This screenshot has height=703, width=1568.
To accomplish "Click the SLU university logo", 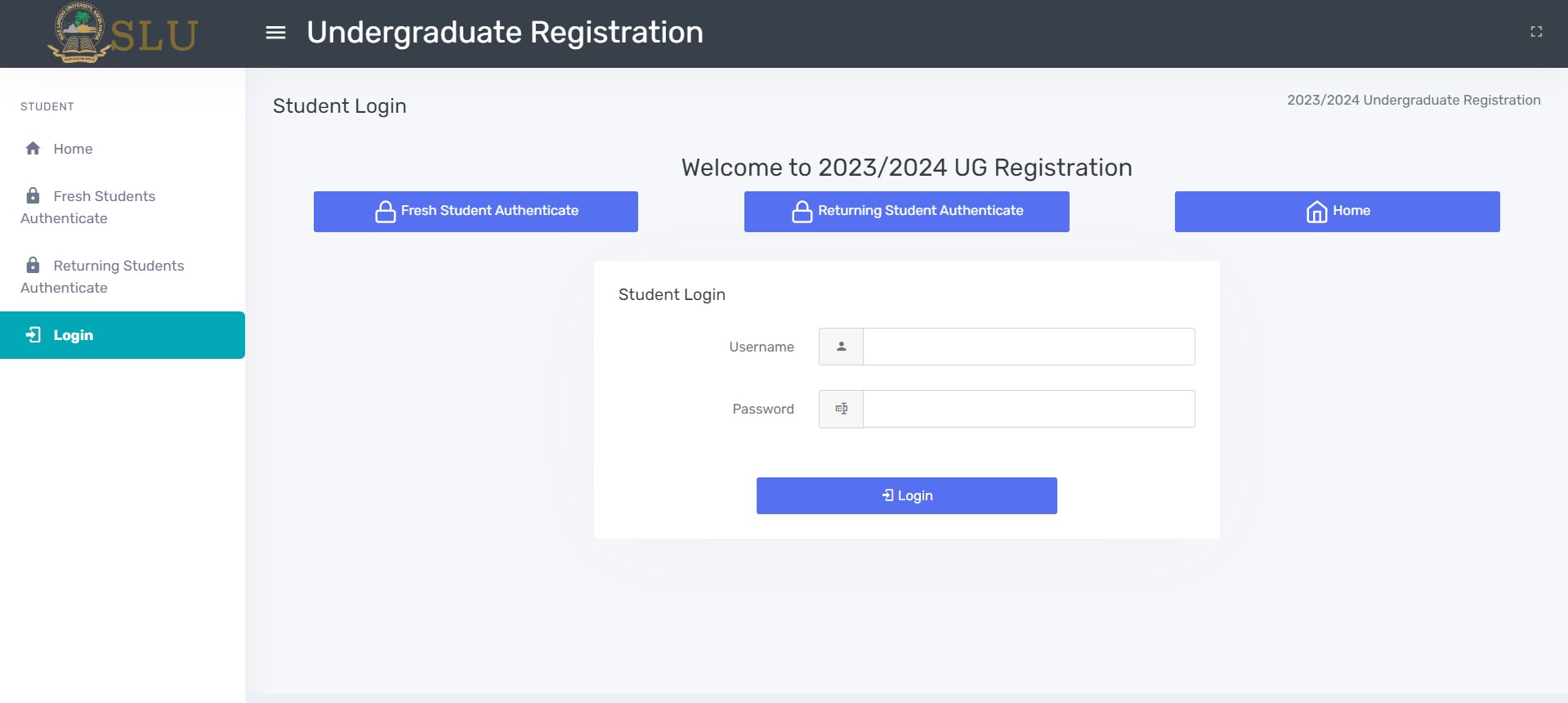I will [123, 34].
